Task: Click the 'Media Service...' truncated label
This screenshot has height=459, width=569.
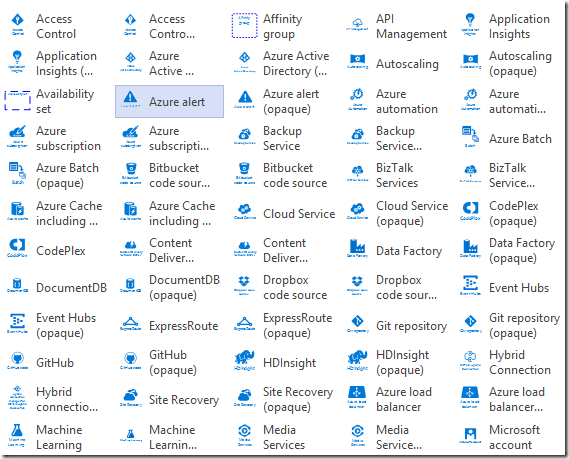Action: [x=399, y=437]
